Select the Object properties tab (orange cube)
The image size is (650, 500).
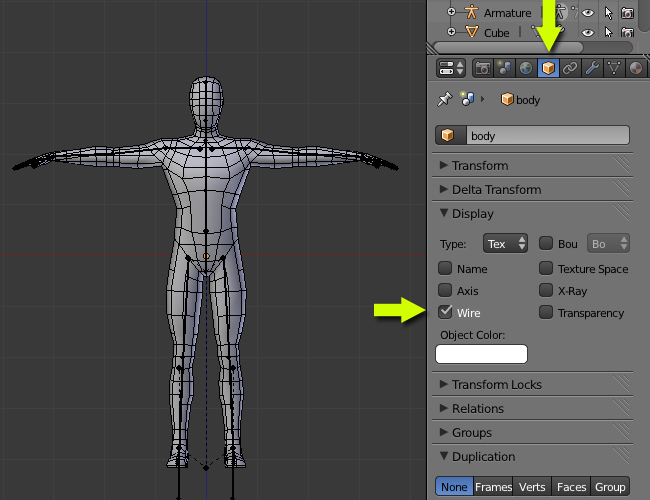[548, 68]
